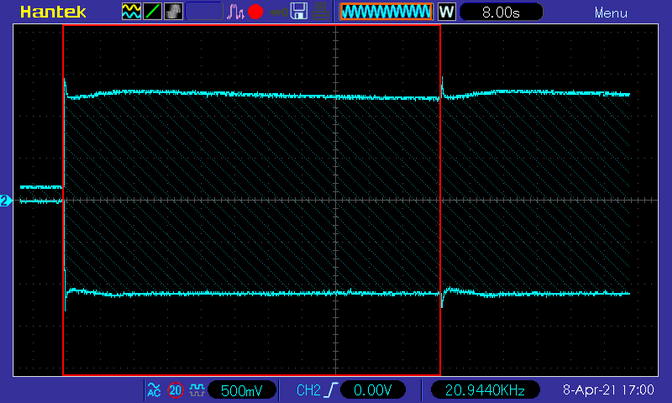Click the pink pulse trigger icon
Viewport: 672px width, 403px height.
pyautogui.click(x=235, y=12)
